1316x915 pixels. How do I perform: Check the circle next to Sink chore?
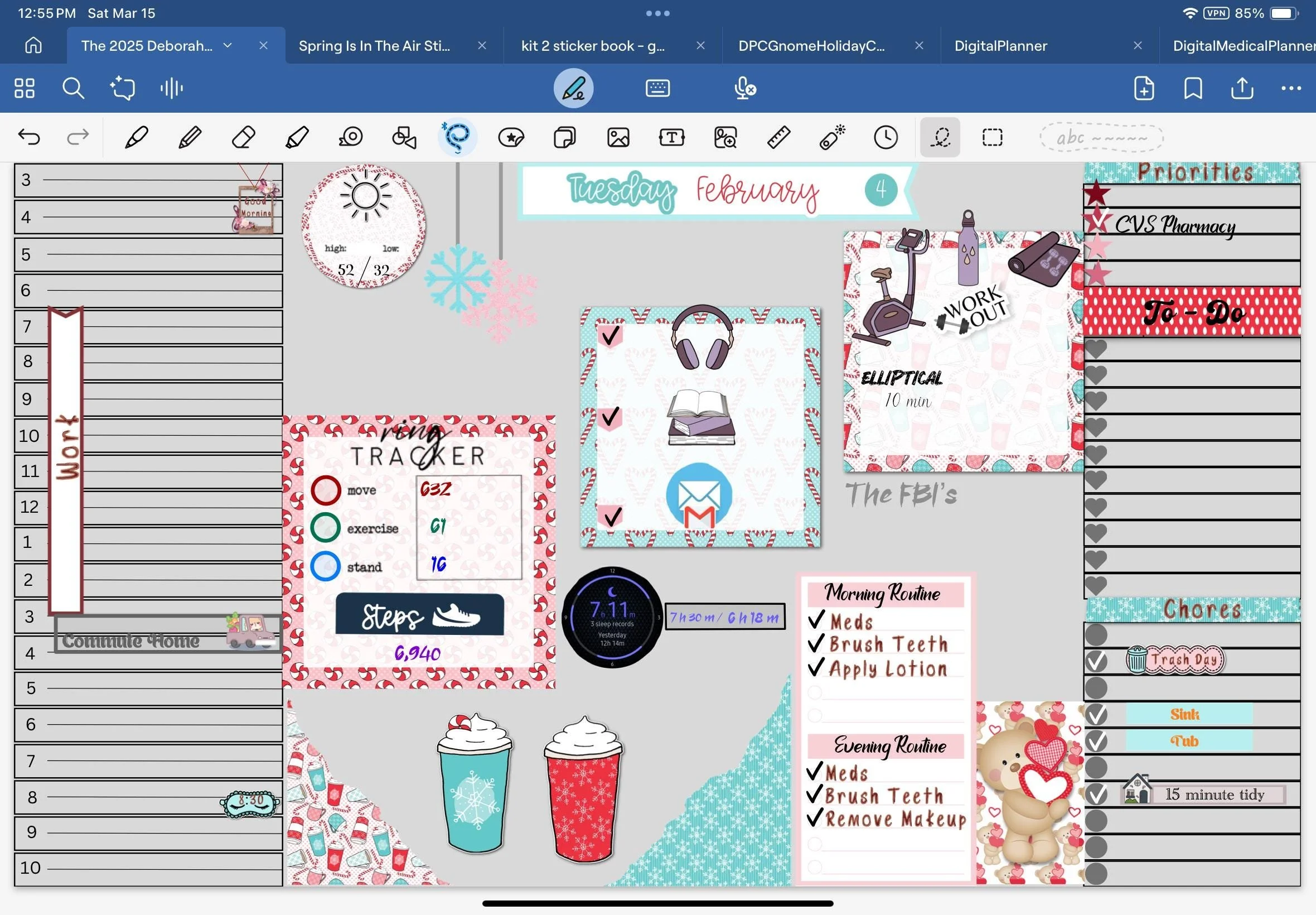pyautogui.click(x=1096, y=714)
